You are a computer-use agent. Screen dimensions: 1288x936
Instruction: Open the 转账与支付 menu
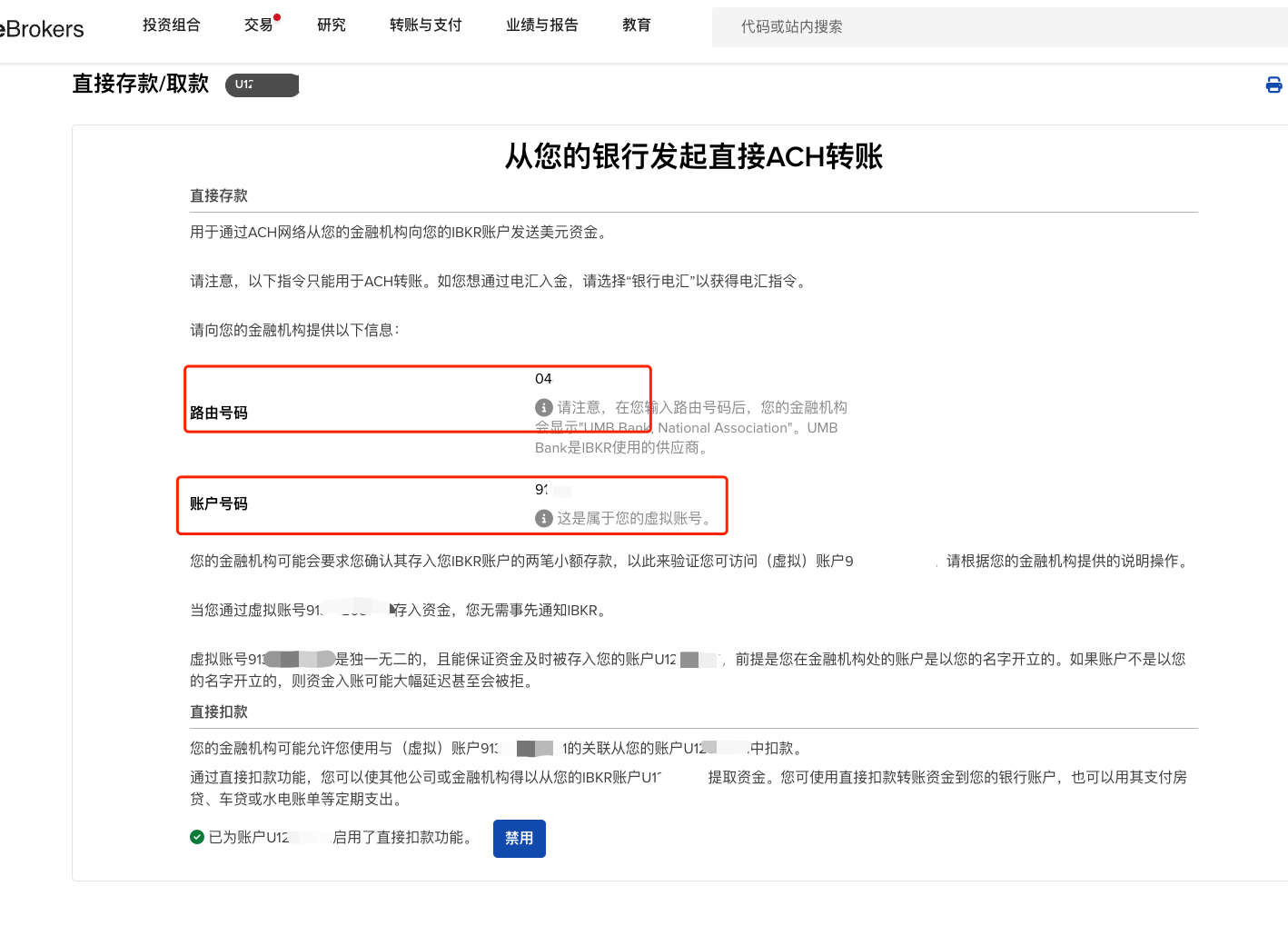click(426, 25)
